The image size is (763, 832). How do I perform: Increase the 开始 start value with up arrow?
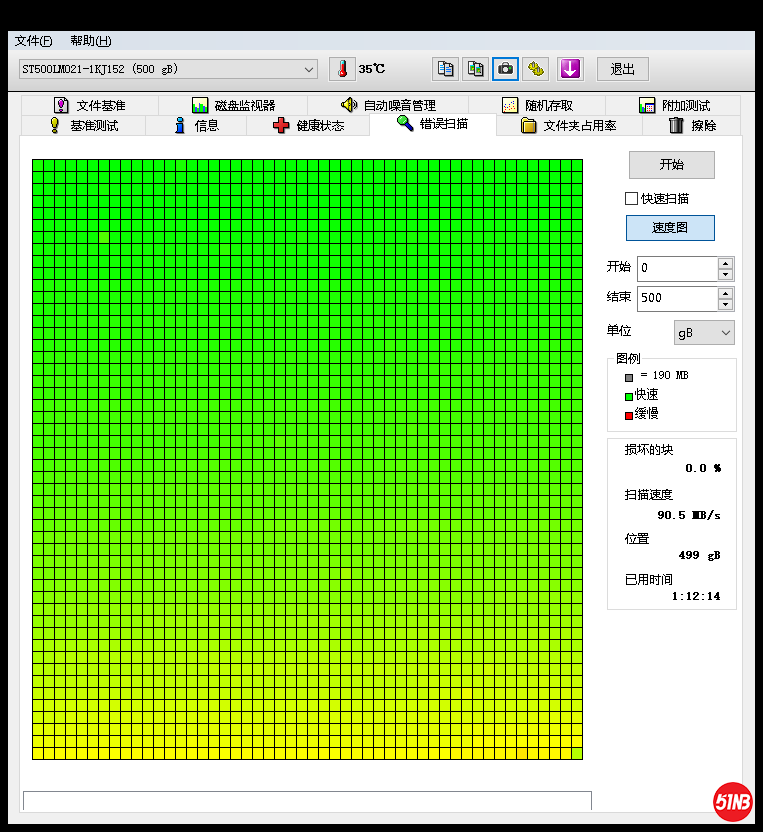click(x=726, y=263)
